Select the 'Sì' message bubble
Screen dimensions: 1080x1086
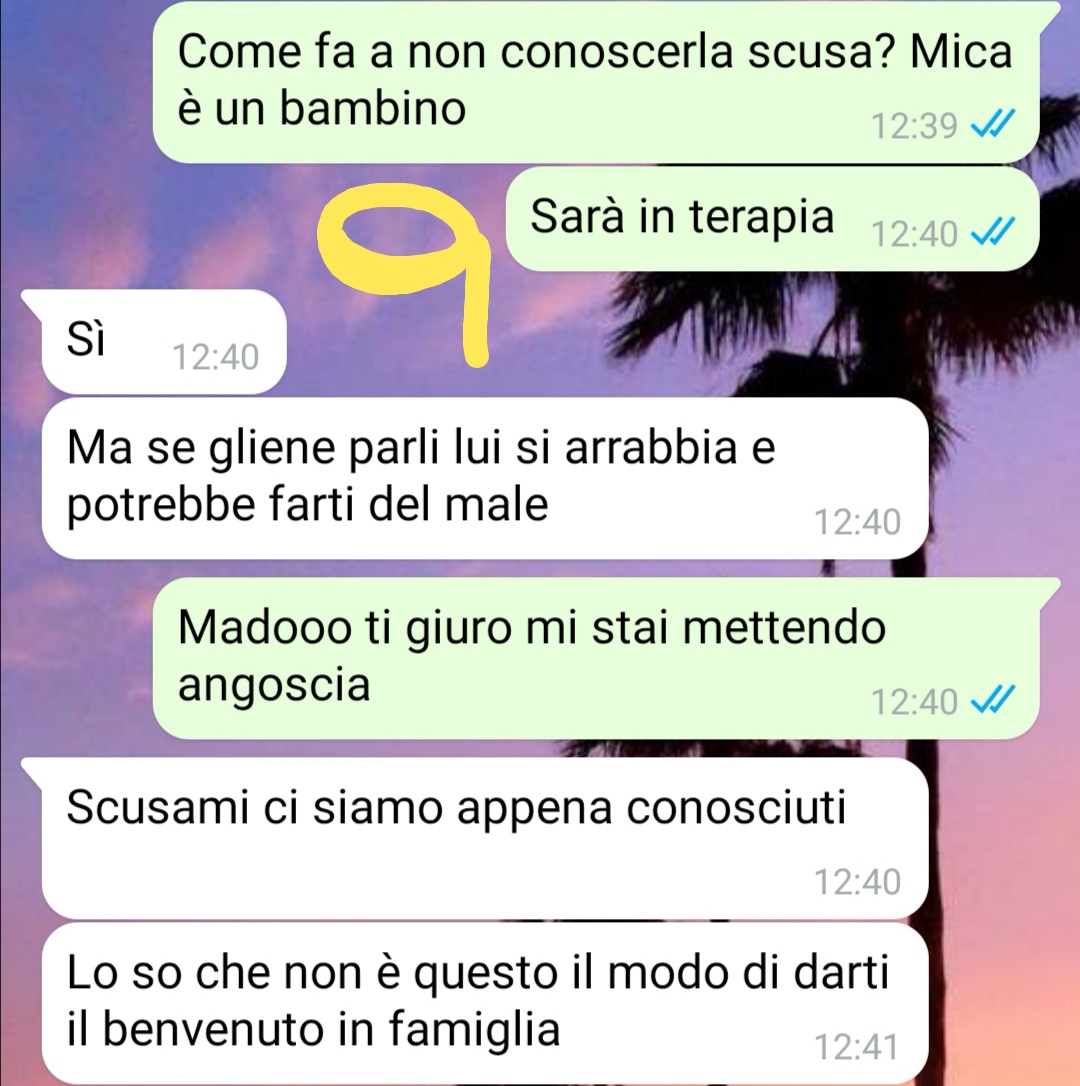pyautogui.click(x=163, y=341)
